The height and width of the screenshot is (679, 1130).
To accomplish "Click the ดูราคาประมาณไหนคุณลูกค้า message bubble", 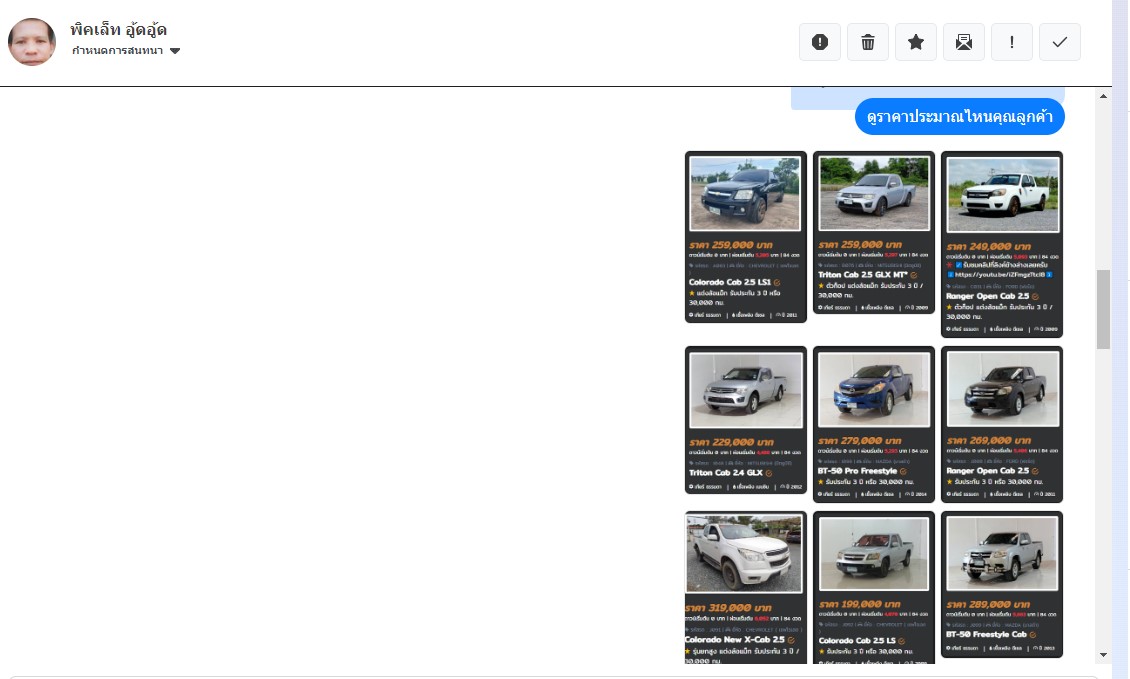I will point(959,117).
